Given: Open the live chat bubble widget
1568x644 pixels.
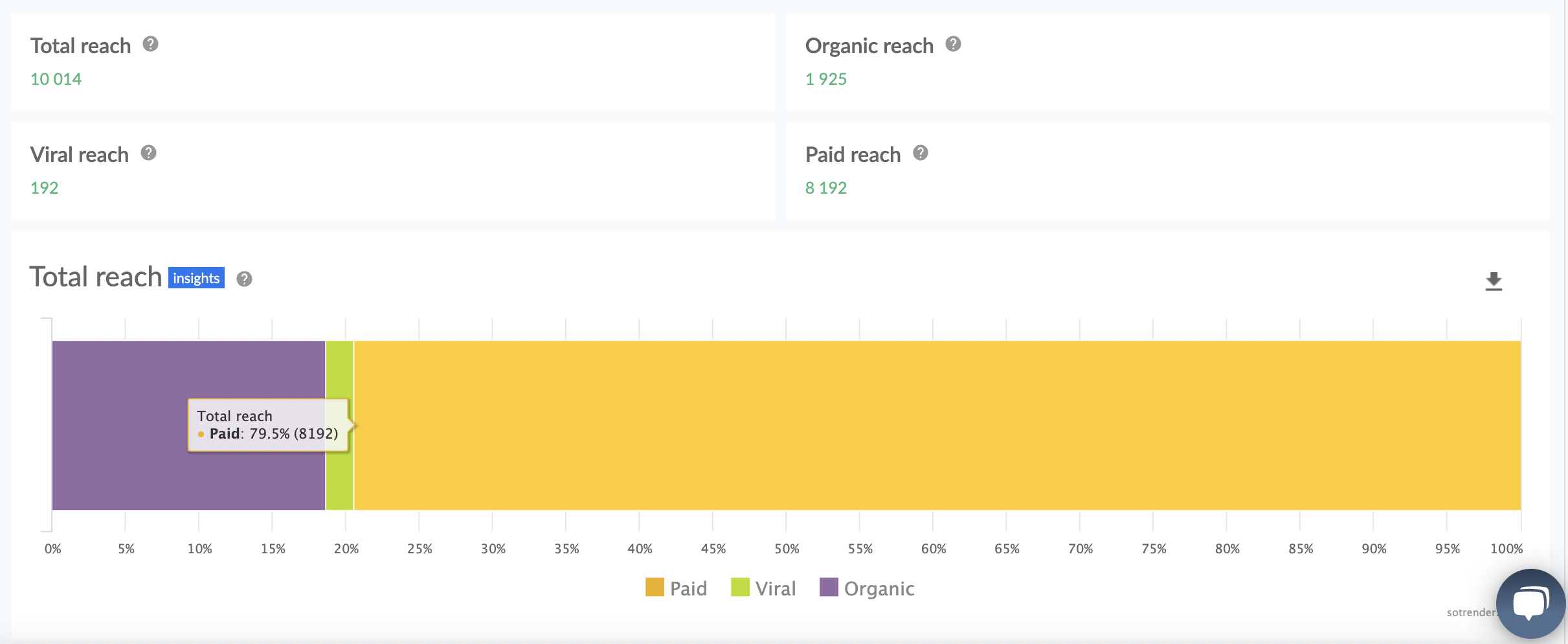Looking at the screenshot, I should click(x=1530, y=603).
